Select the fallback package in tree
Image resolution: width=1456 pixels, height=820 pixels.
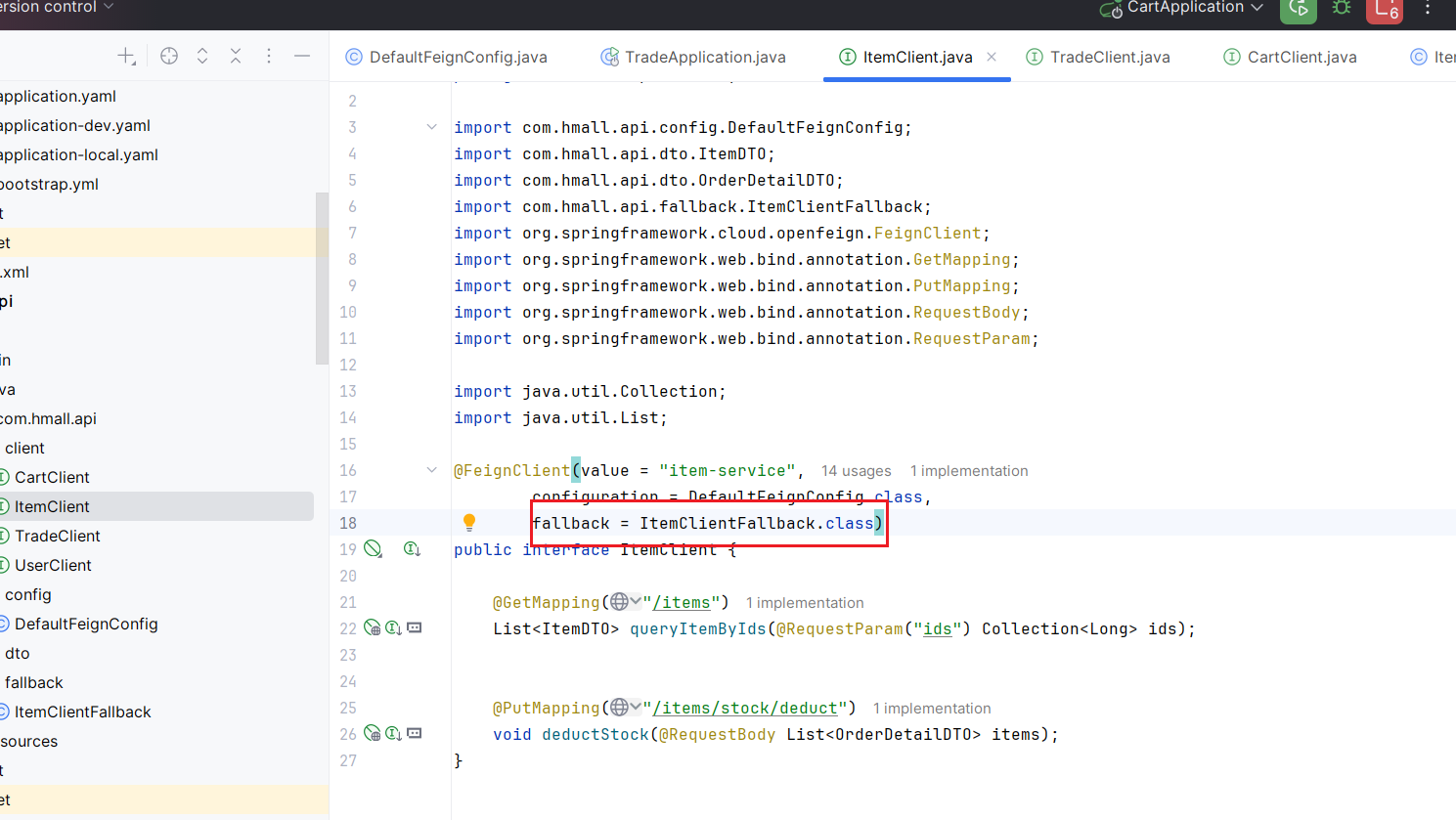[x=34, y=682]
